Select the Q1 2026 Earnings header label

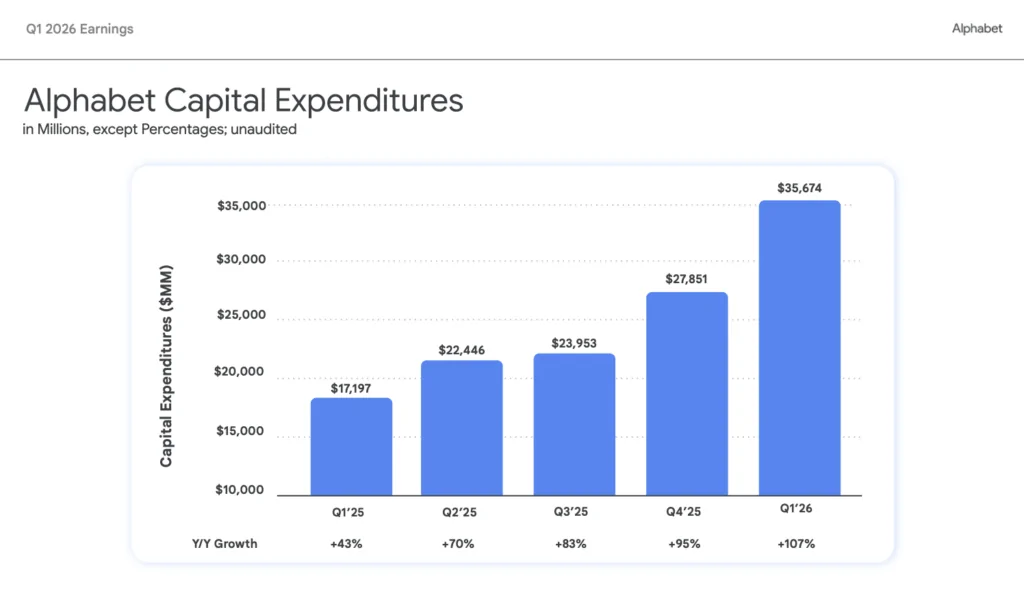[x=80, y=29]
